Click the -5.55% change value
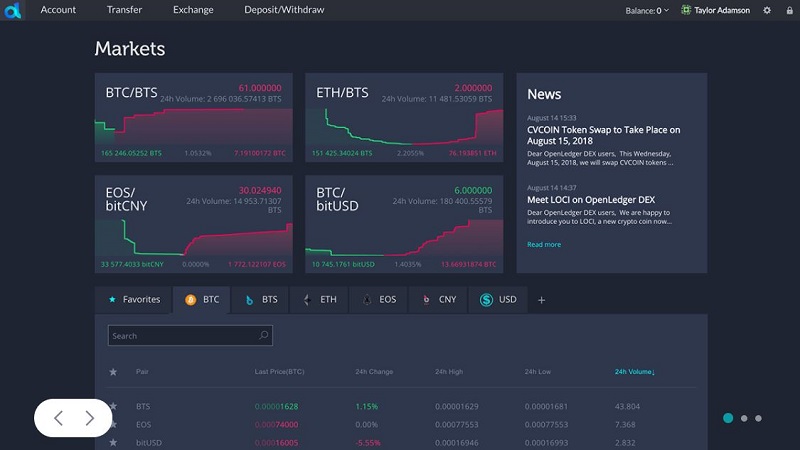Screen dimensions: 800x450 point(367,442)
